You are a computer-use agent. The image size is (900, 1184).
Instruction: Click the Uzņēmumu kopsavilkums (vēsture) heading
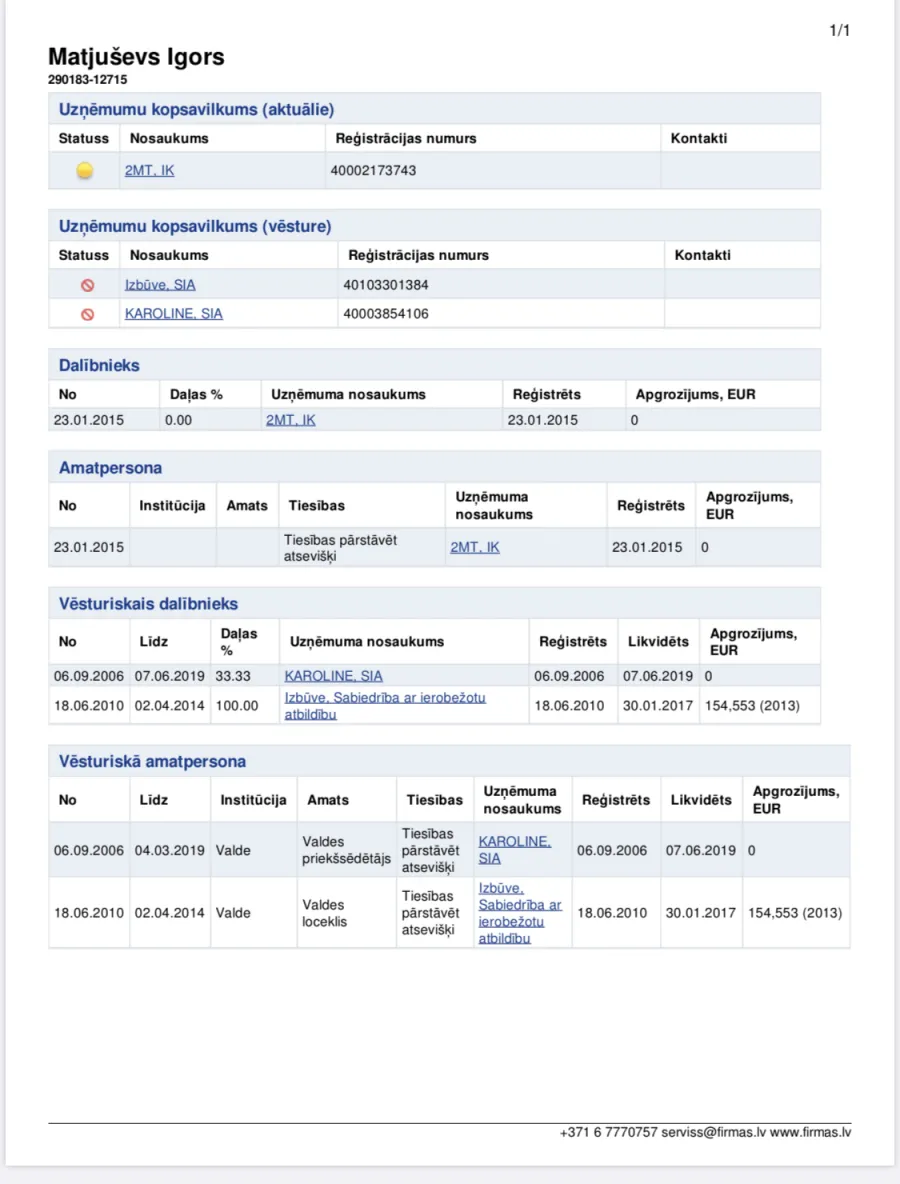pyautogui.click(x=195, y=227)
